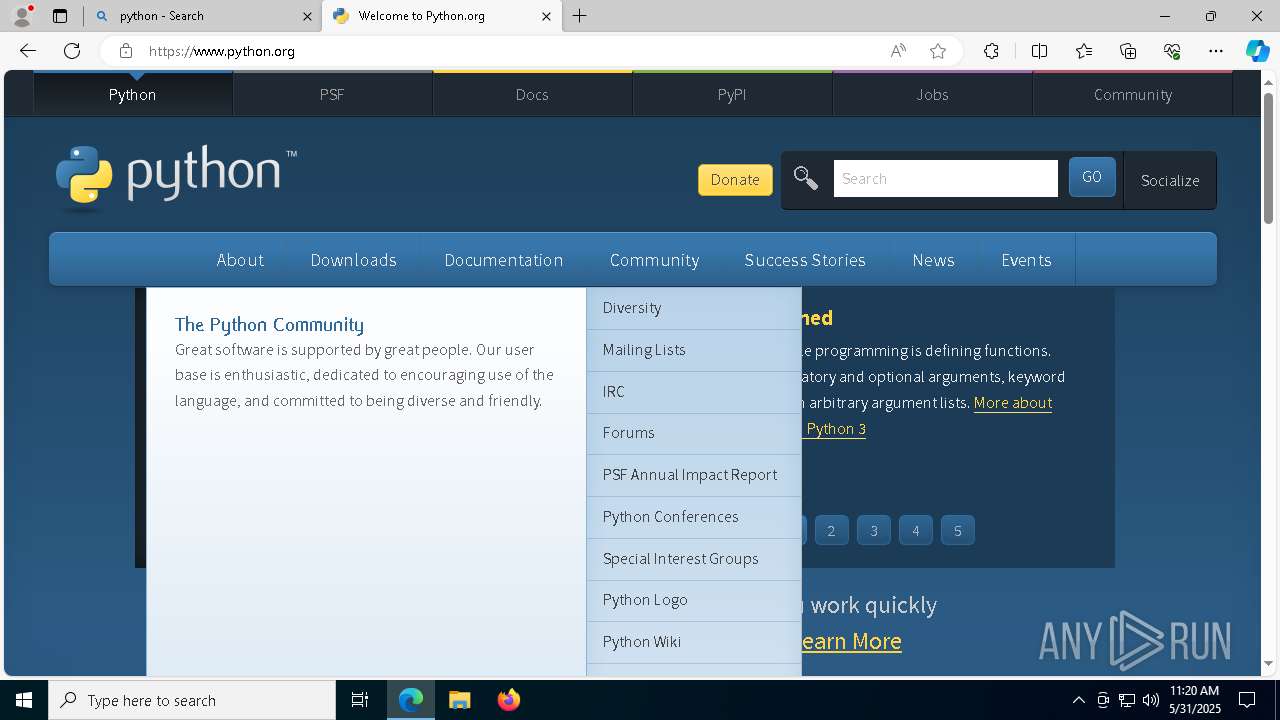
Task: Select the Community top-bar tab
Action: pyautogui.click(x=1132, y=94)
